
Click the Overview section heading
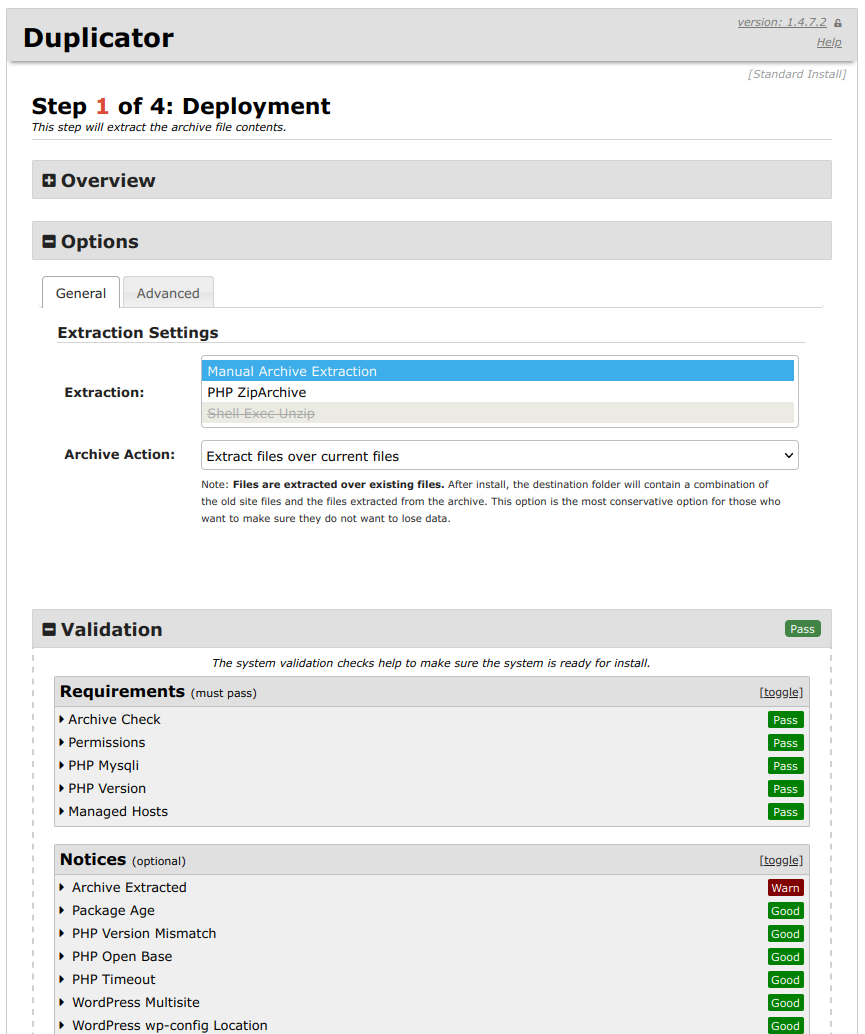click(108, 181)
